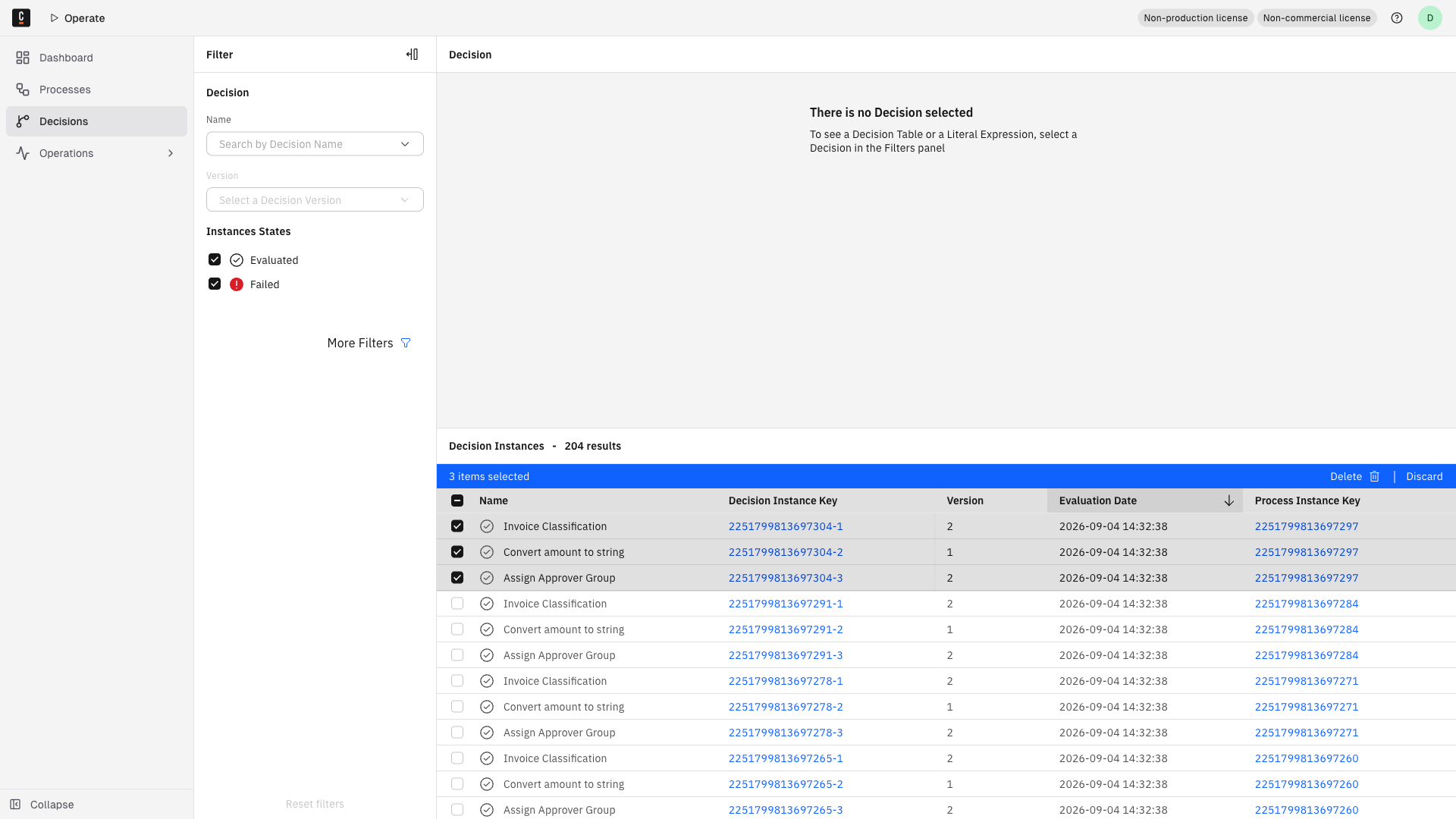Click the Decisions branch icon

click(x=23, y=121)
